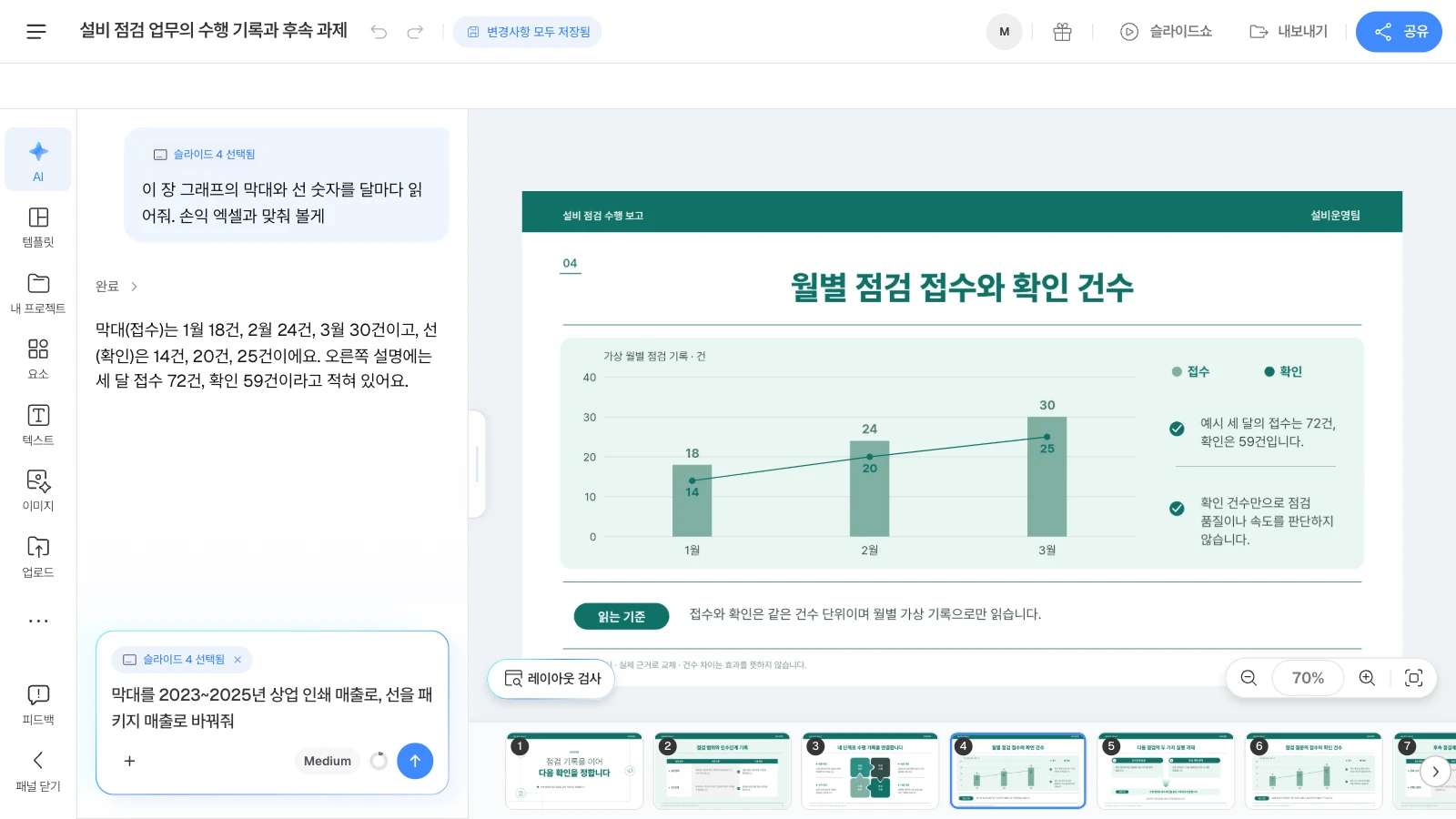Send the AI prompt

tap(415, 761)
